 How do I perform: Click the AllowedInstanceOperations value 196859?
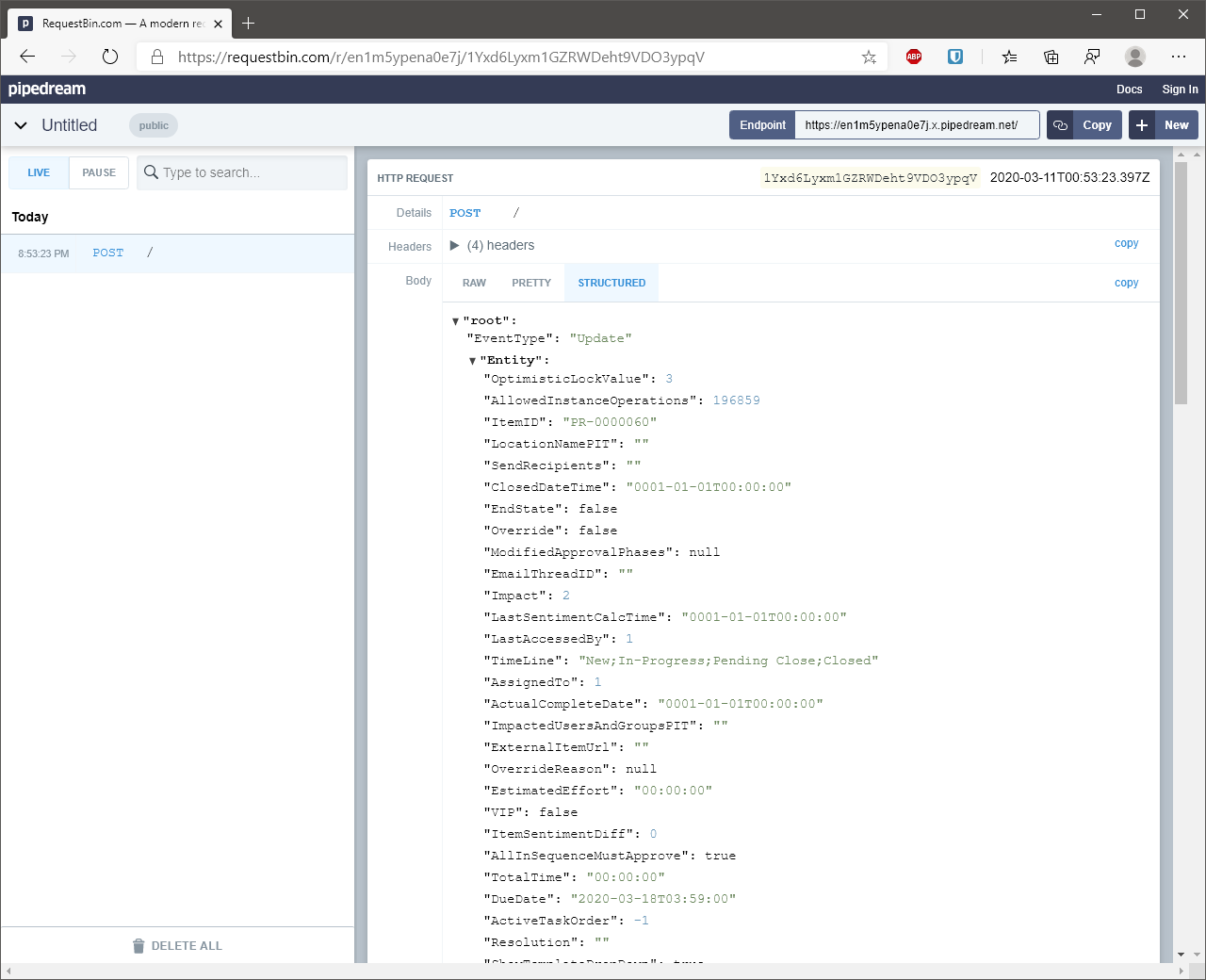tap(736, 400)
